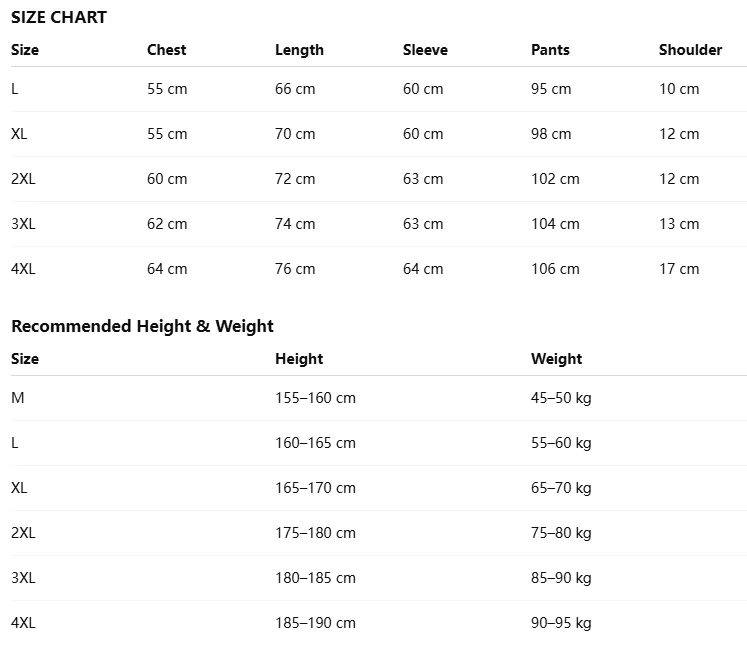Image resolution: width=747 pixels, height=647 pixels.
Task: Select the 155–160 cm height value
Action: pyautogui.click(x=315, y=397)
